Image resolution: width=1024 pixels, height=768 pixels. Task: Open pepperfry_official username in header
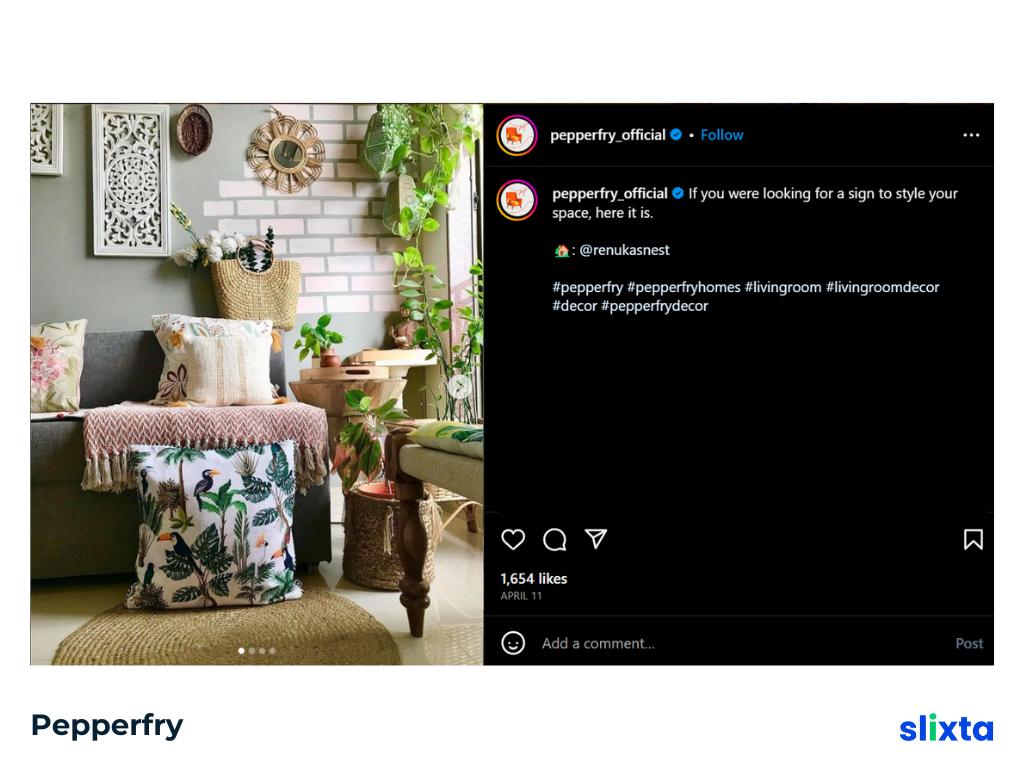point(607,135)
